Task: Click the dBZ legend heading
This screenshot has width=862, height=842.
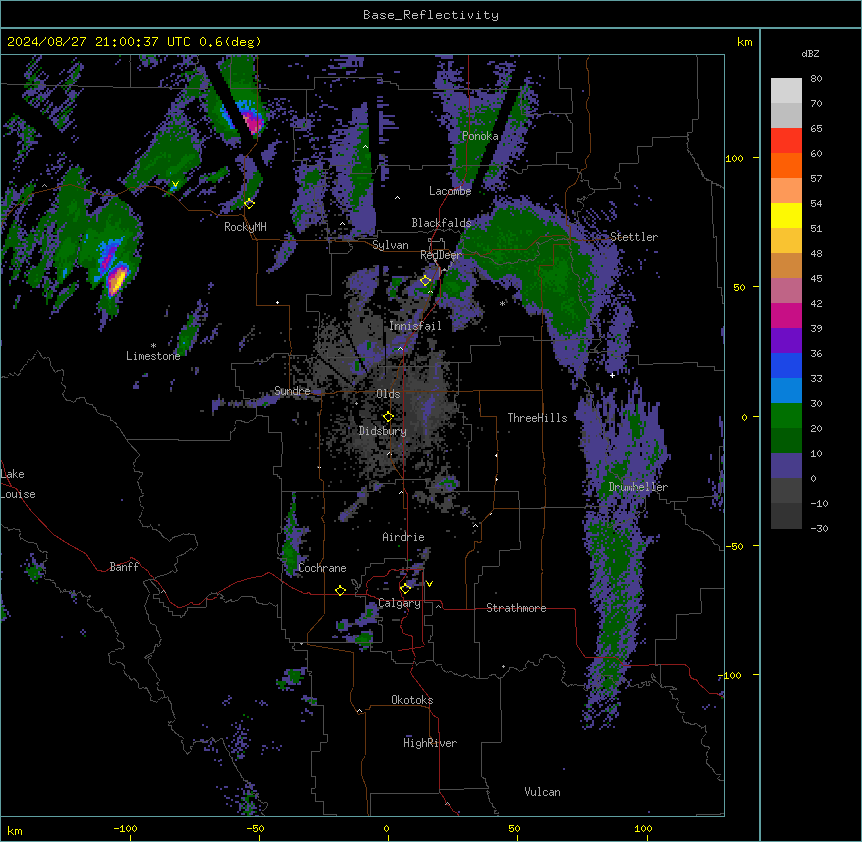Action: [810, 54]
